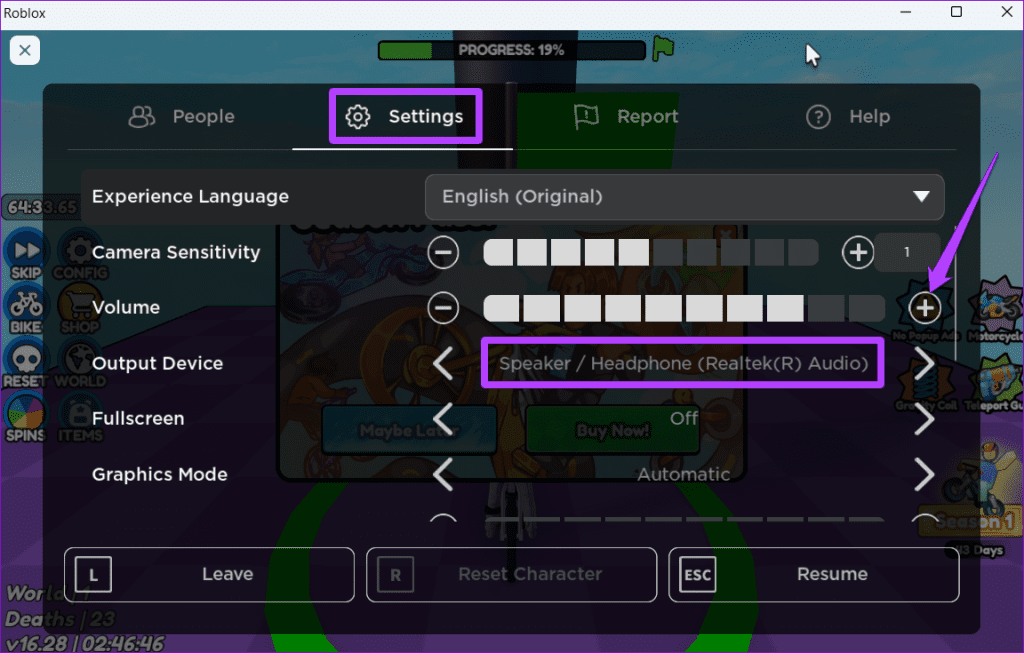The image size is (1024, 653).
Task: Open the CONFIG gear icon
Action: coord(80,252)
